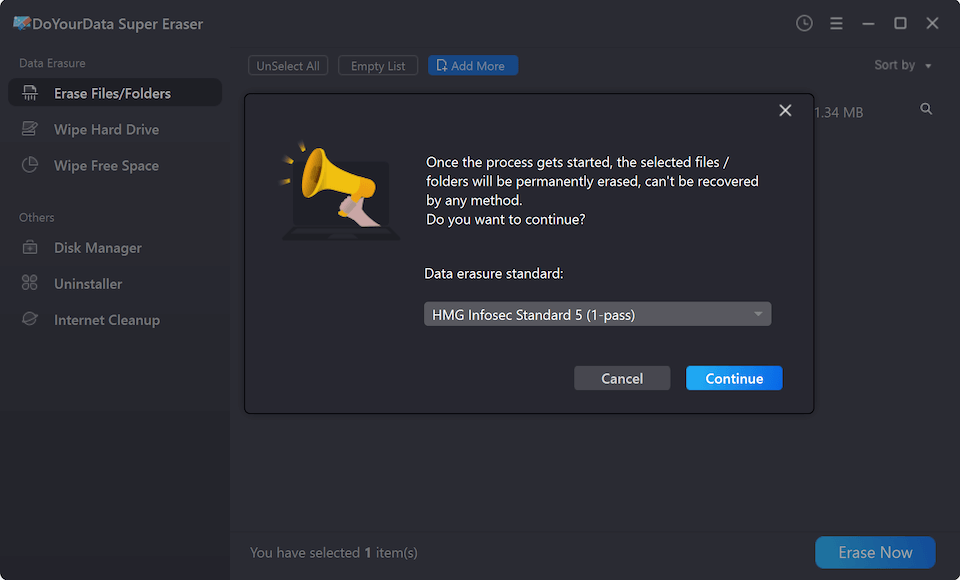Click the DoYourData Super Eraser logo icon
Viewport: 960px width, 580px height.
[x=21, y=23]
